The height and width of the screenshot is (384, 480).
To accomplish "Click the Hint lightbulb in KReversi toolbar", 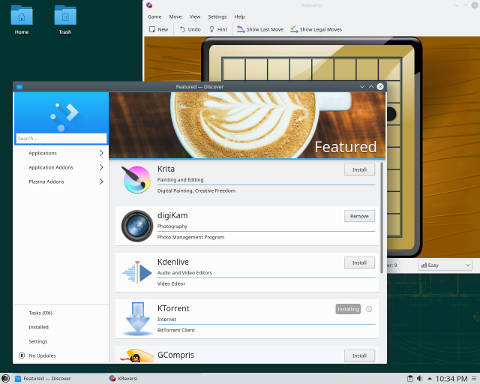I will pyautogui.click(x=218, y=29).
